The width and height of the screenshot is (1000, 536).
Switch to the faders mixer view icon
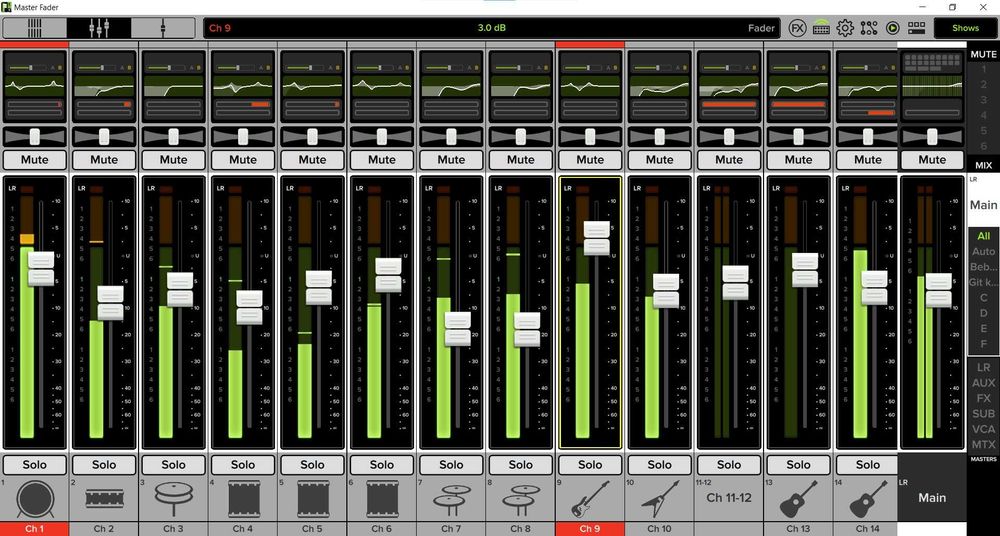pyautogui.click(x=99, y=28)
